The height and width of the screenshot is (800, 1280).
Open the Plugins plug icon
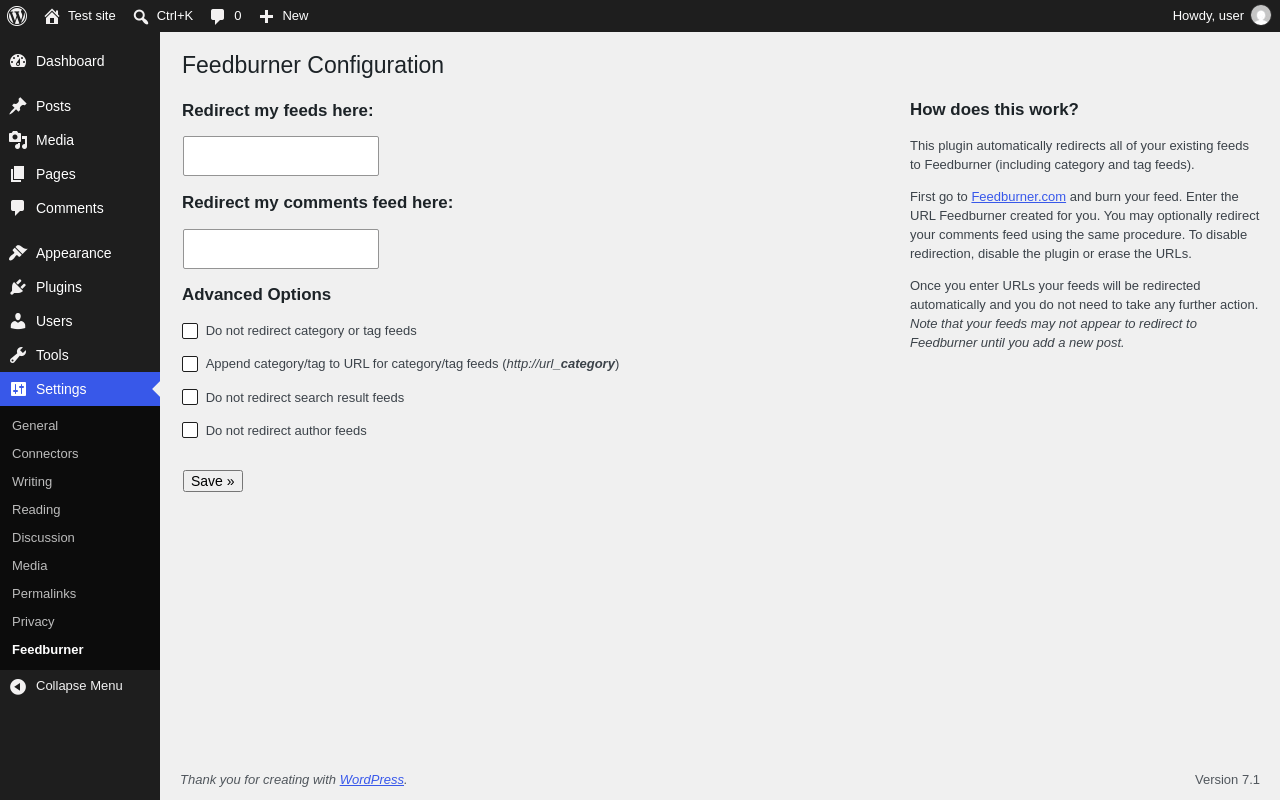click(x=18, y=287)
